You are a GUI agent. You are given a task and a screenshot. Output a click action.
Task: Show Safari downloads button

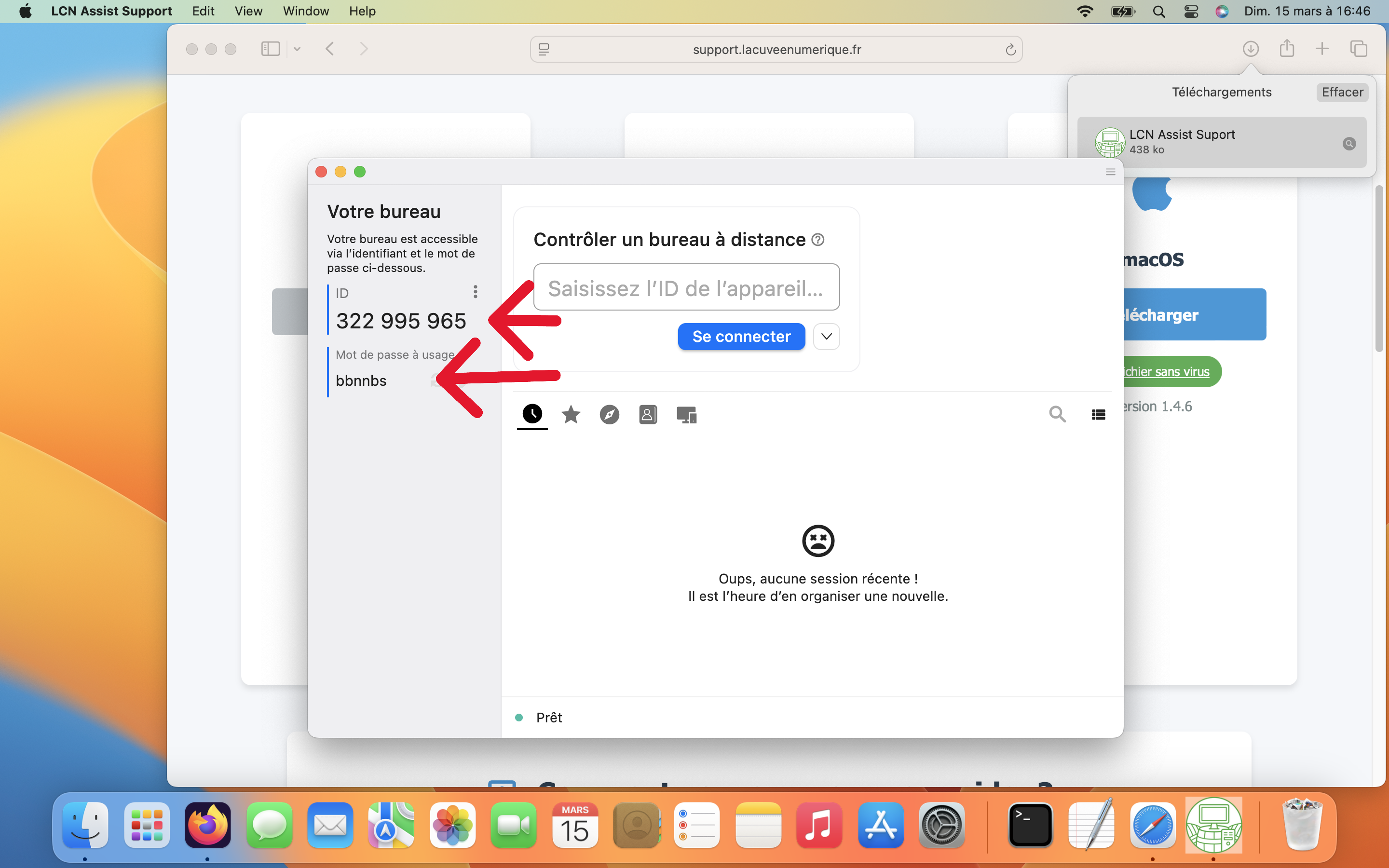click(x=1251, y=49)
